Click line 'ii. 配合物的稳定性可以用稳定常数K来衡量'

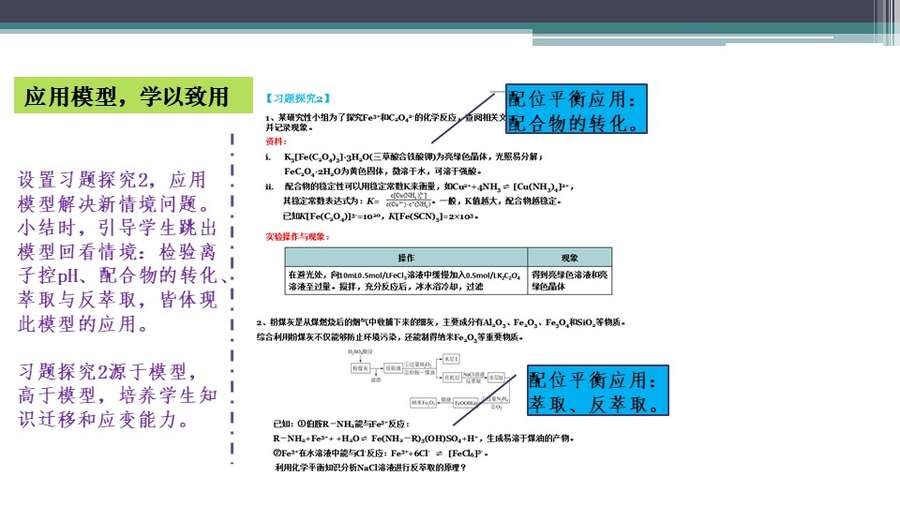(420, 186)
